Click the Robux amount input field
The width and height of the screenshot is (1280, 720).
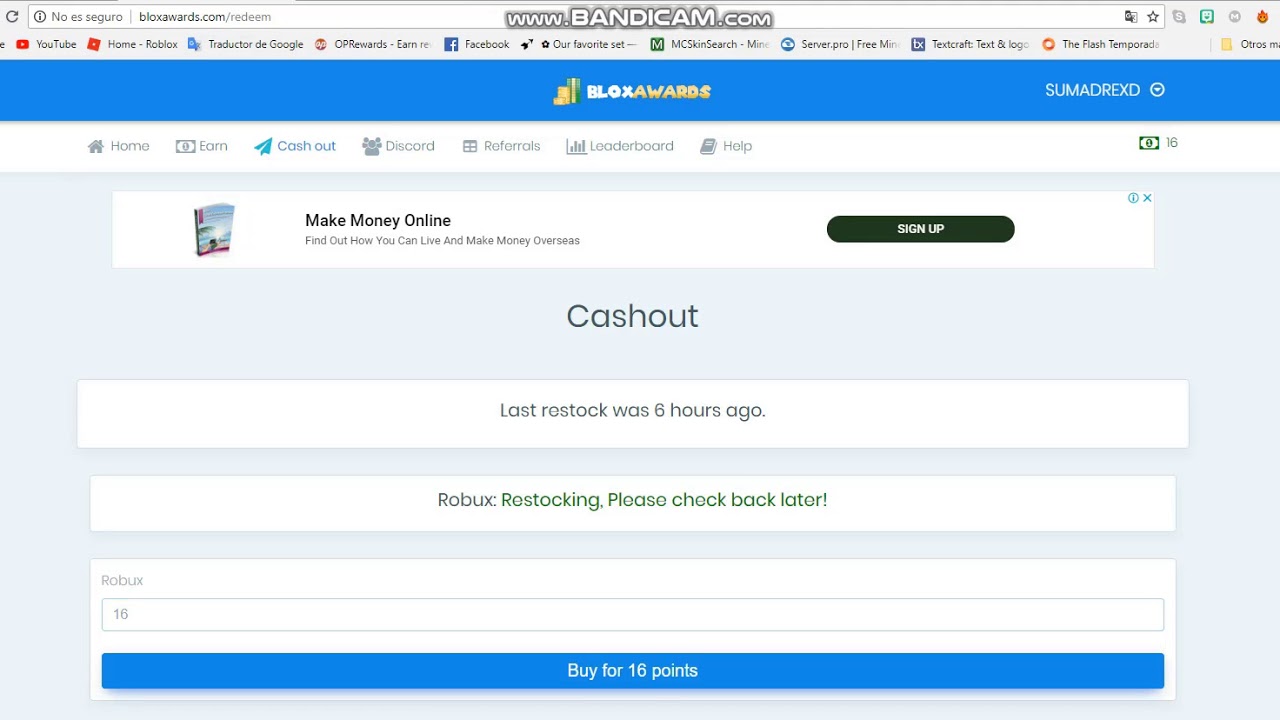633,614
